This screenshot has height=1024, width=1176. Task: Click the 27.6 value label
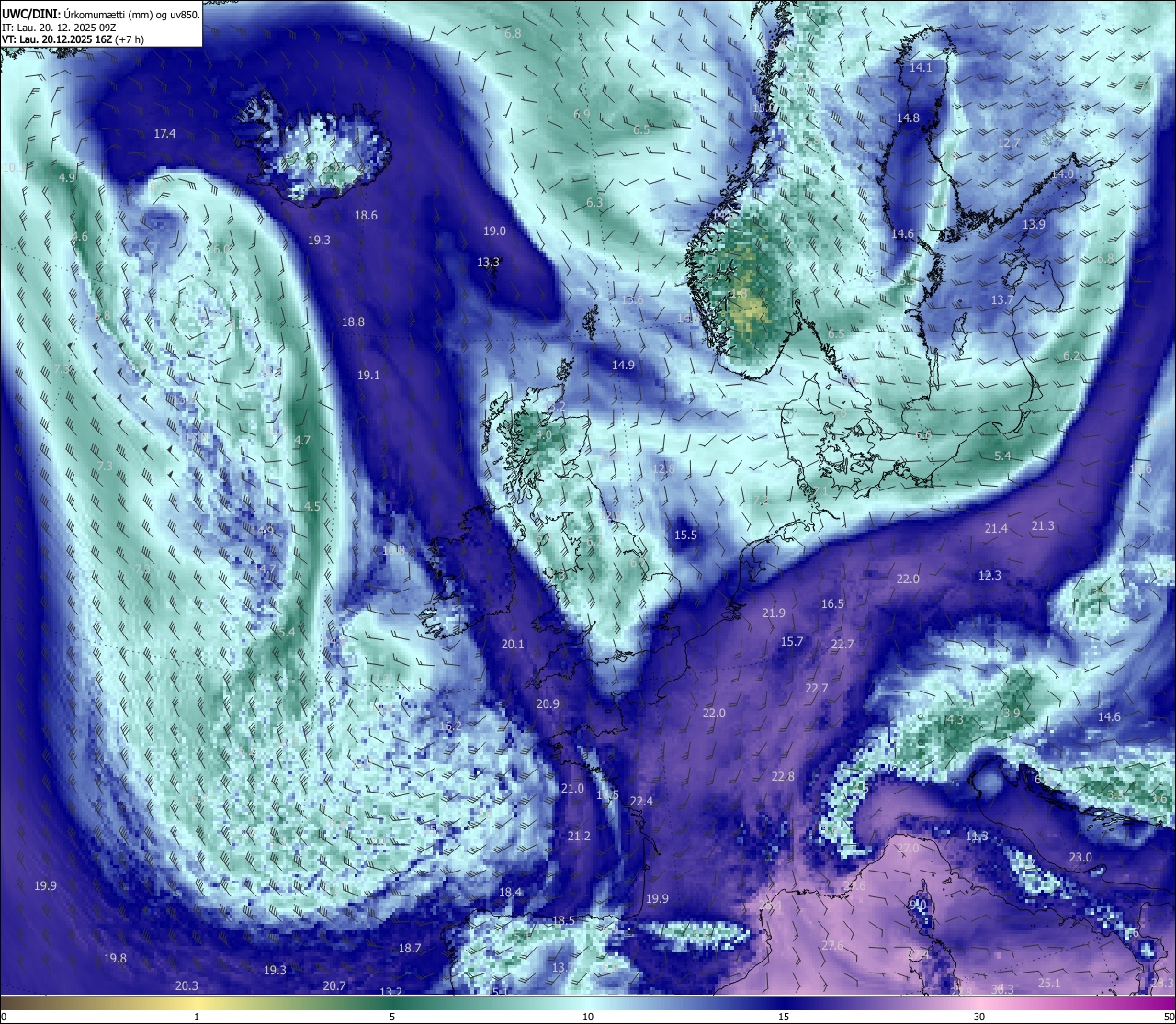click(x=832, y=946)
